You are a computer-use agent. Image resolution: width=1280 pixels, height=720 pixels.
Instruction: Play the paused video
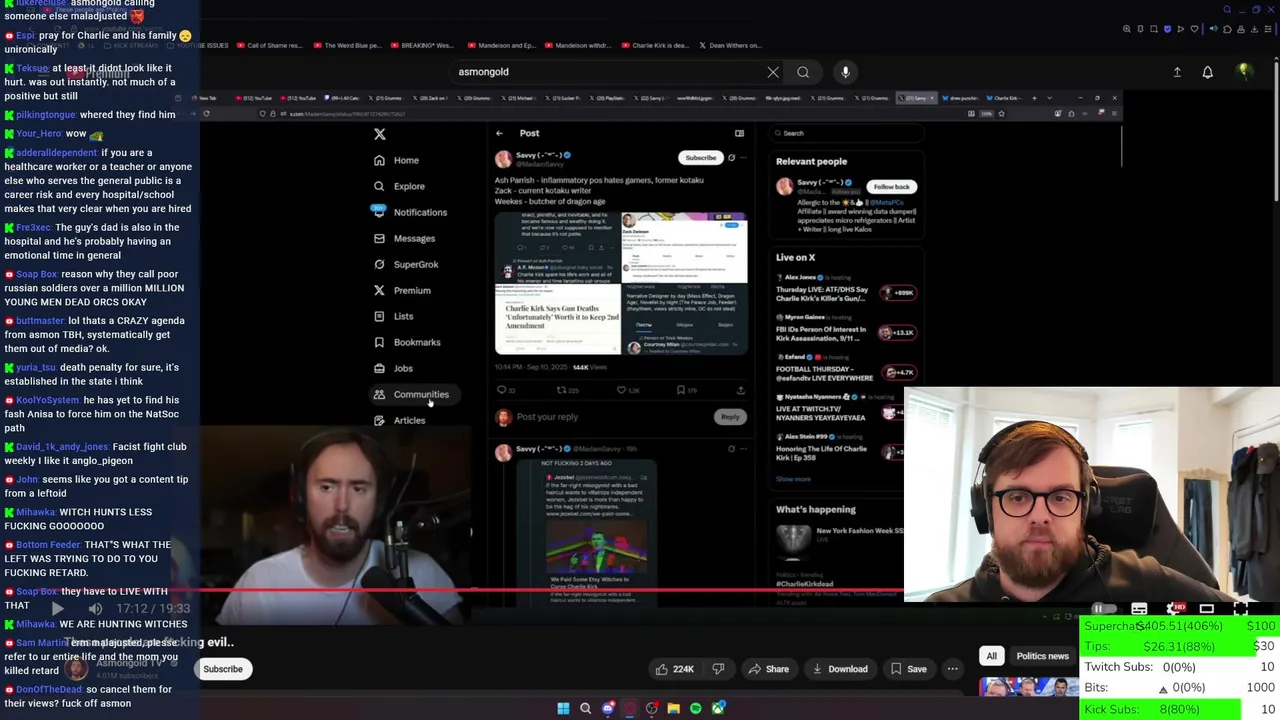click(x=57, y=608)
